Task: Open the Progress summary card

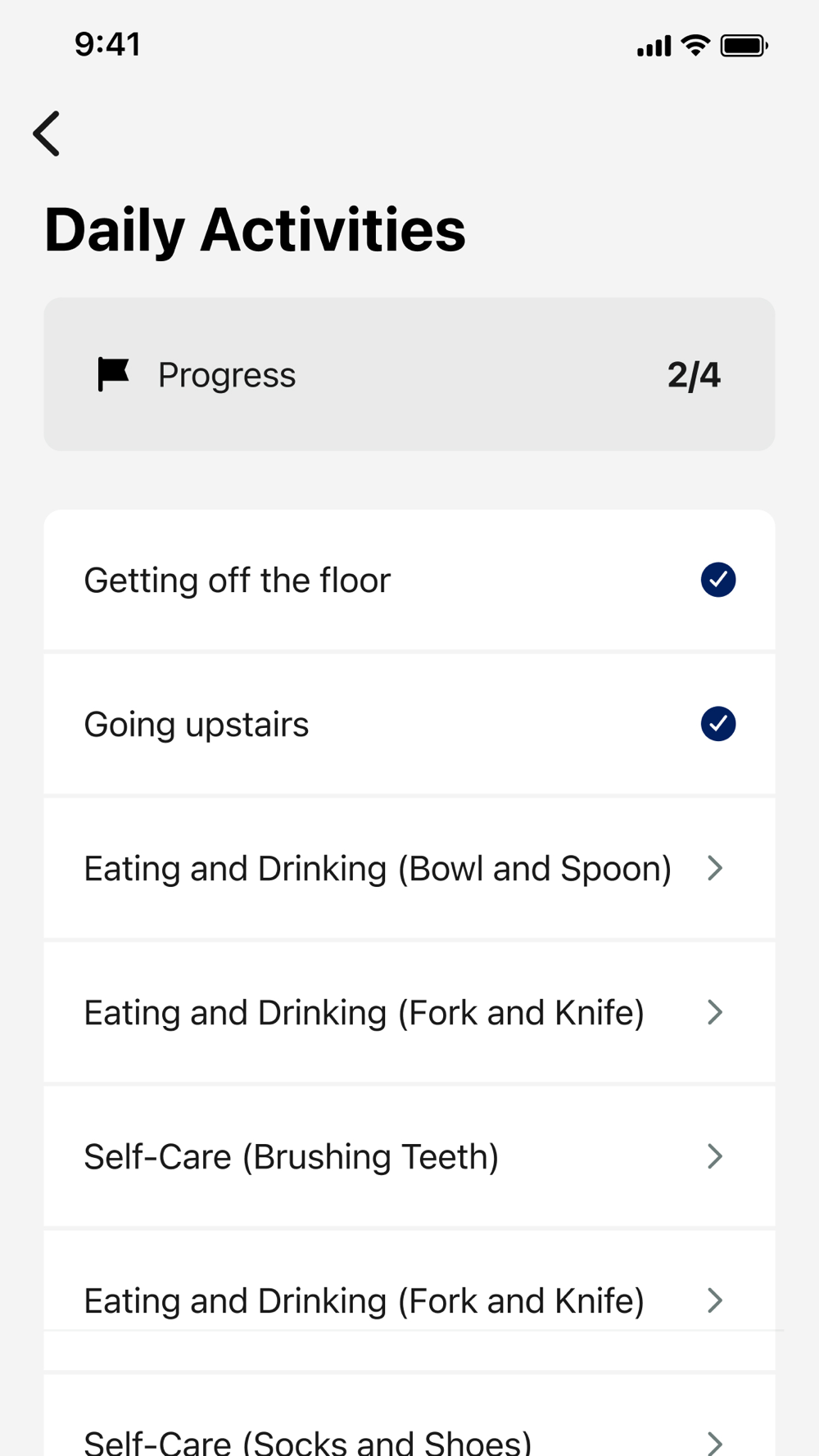Action: pyautogui.click(x=409, y=374)
